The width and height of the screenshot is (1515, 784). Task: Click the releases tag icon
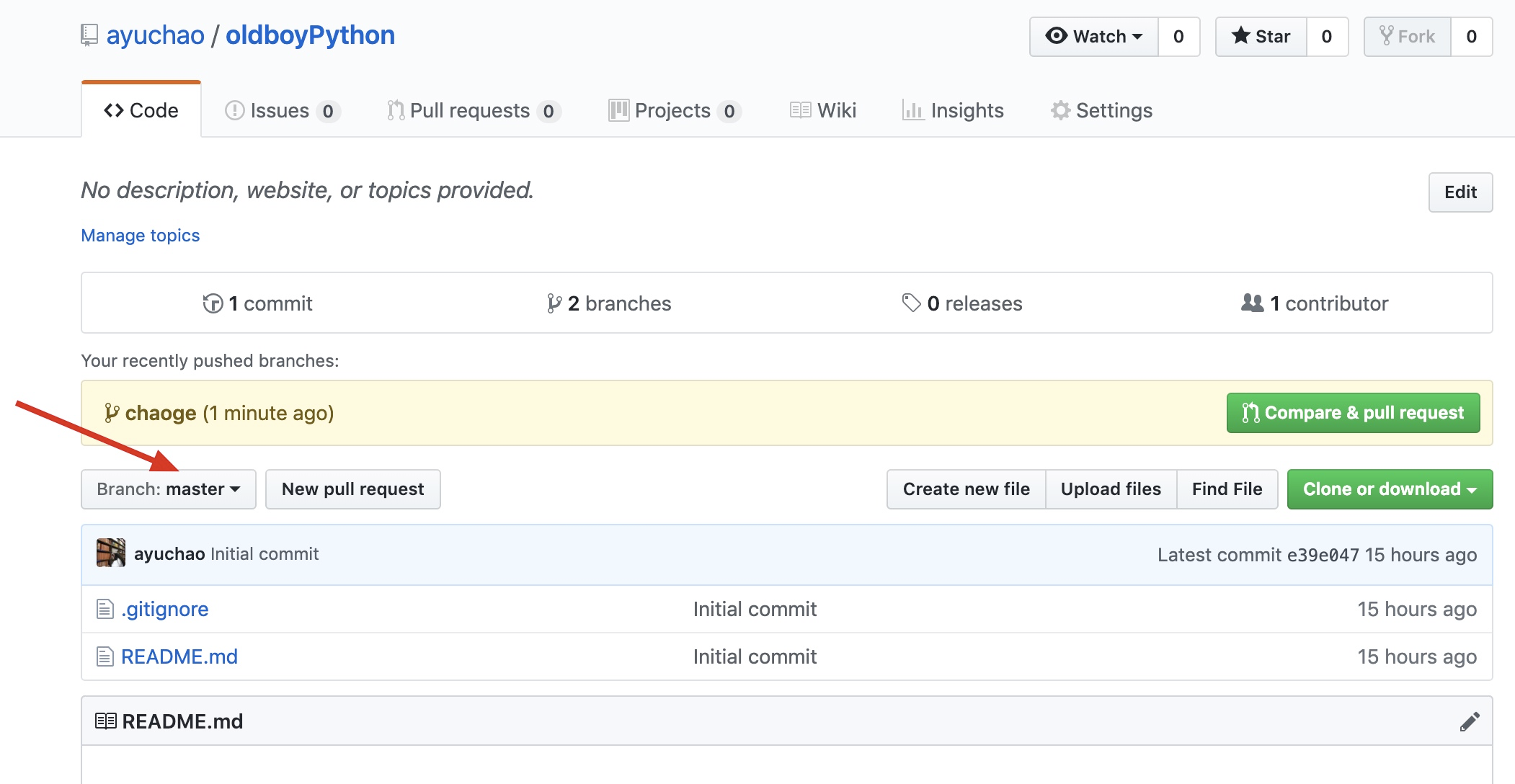click(911, 303)
